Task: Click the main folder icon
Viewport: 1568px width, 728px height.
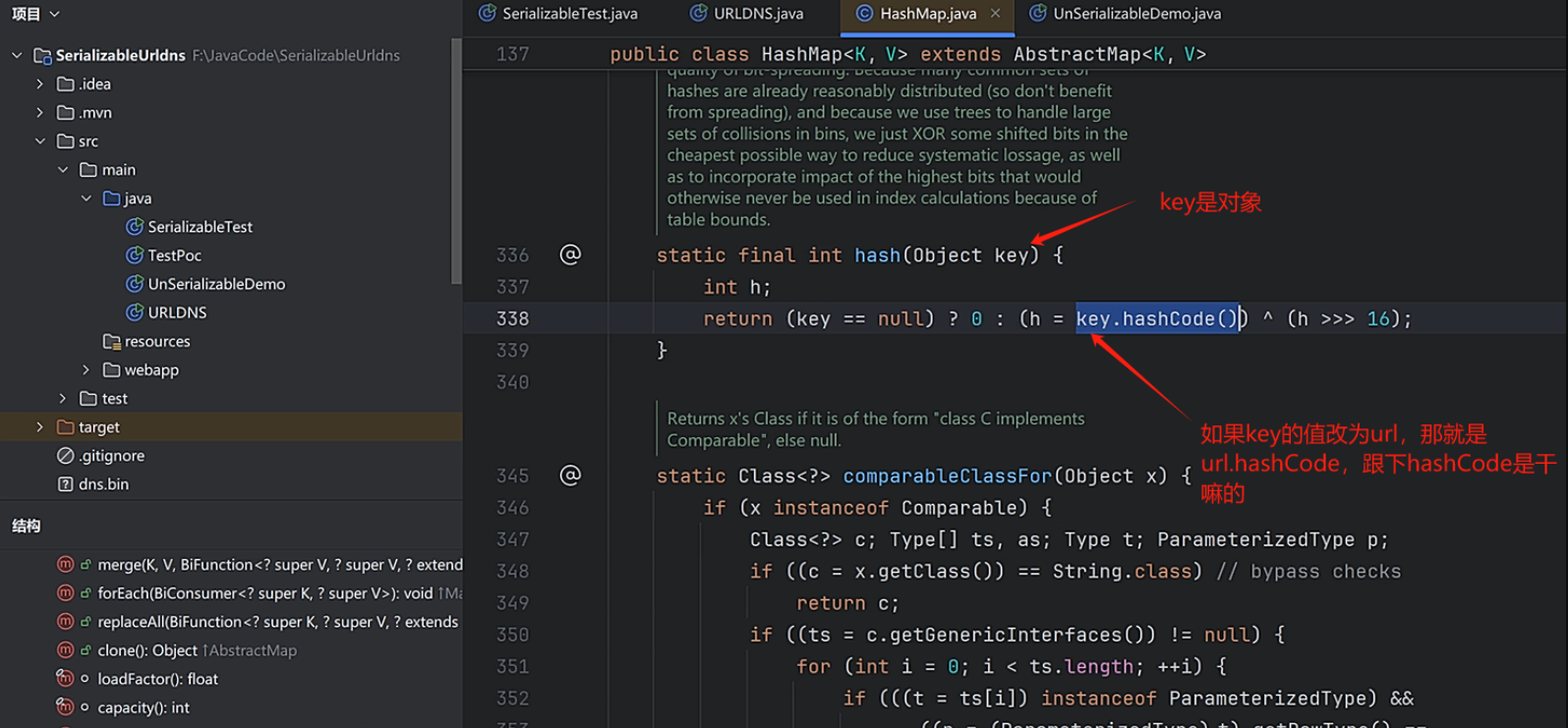Action: tap(88, 170)
